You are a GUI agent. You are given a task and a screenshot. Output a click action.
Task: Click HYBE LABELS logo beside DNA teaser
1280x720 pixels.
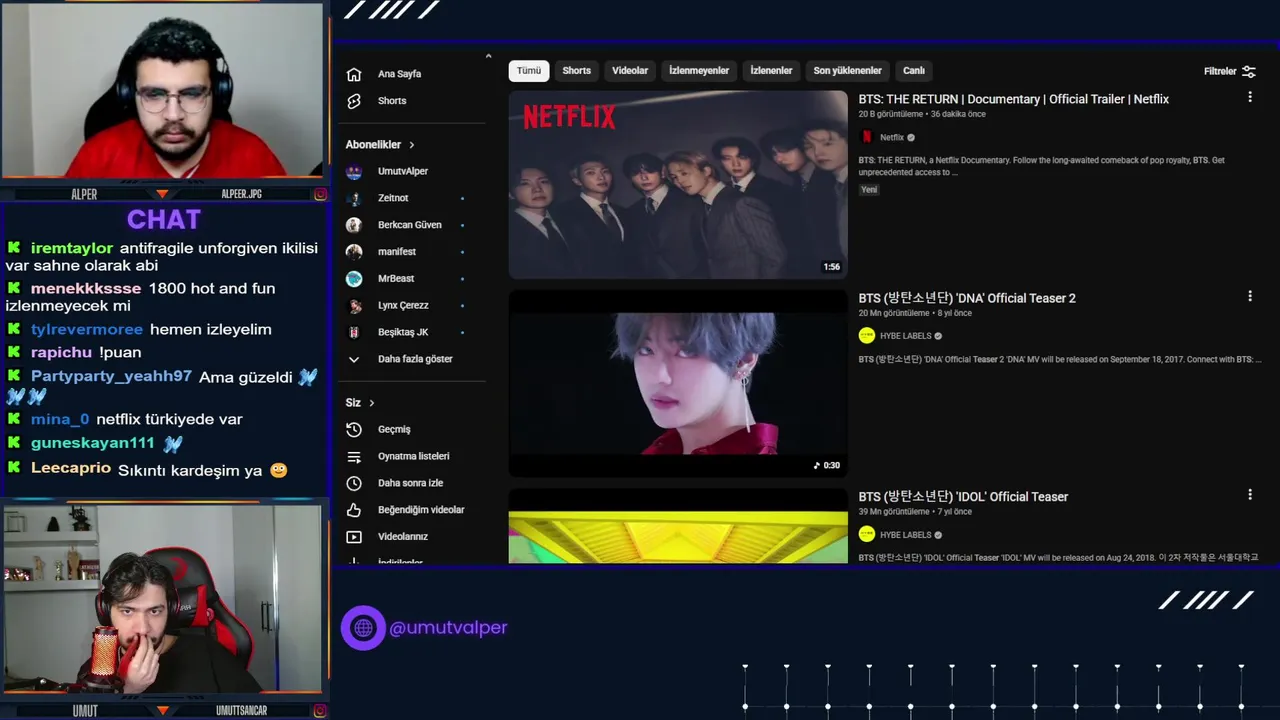click(867, 336)
